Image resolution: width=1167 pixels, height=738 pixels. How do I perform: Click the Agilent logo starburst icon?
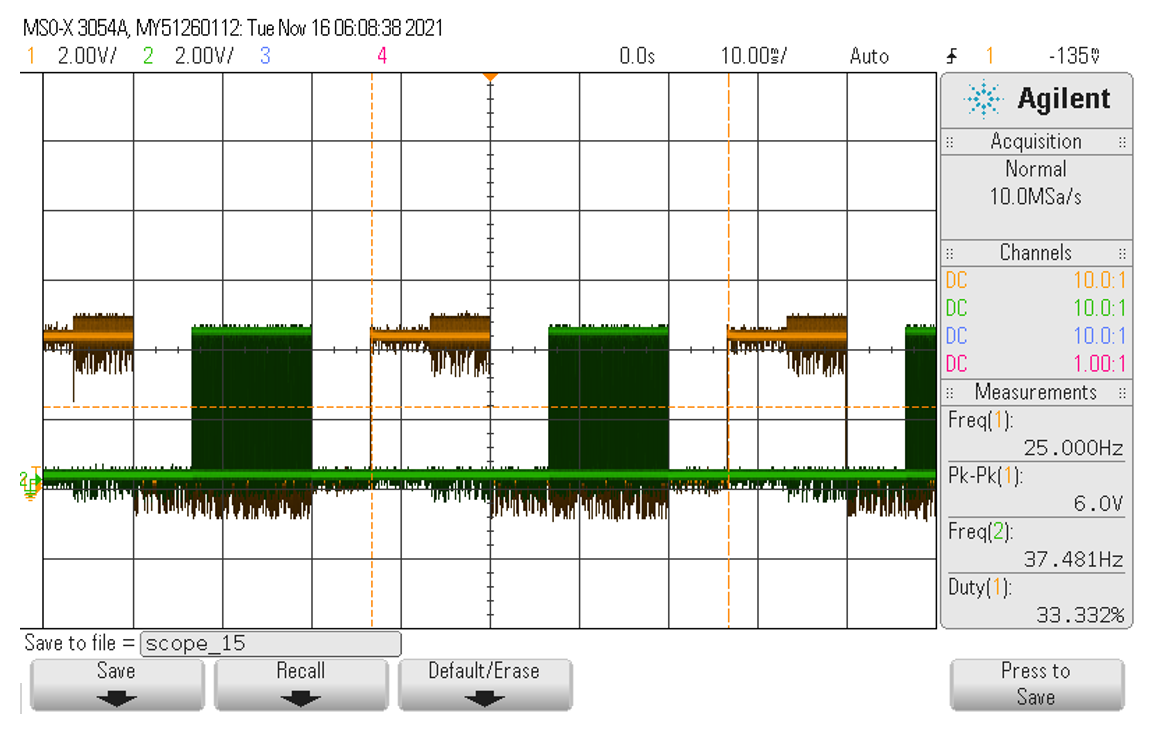click(x=984, y=99)
